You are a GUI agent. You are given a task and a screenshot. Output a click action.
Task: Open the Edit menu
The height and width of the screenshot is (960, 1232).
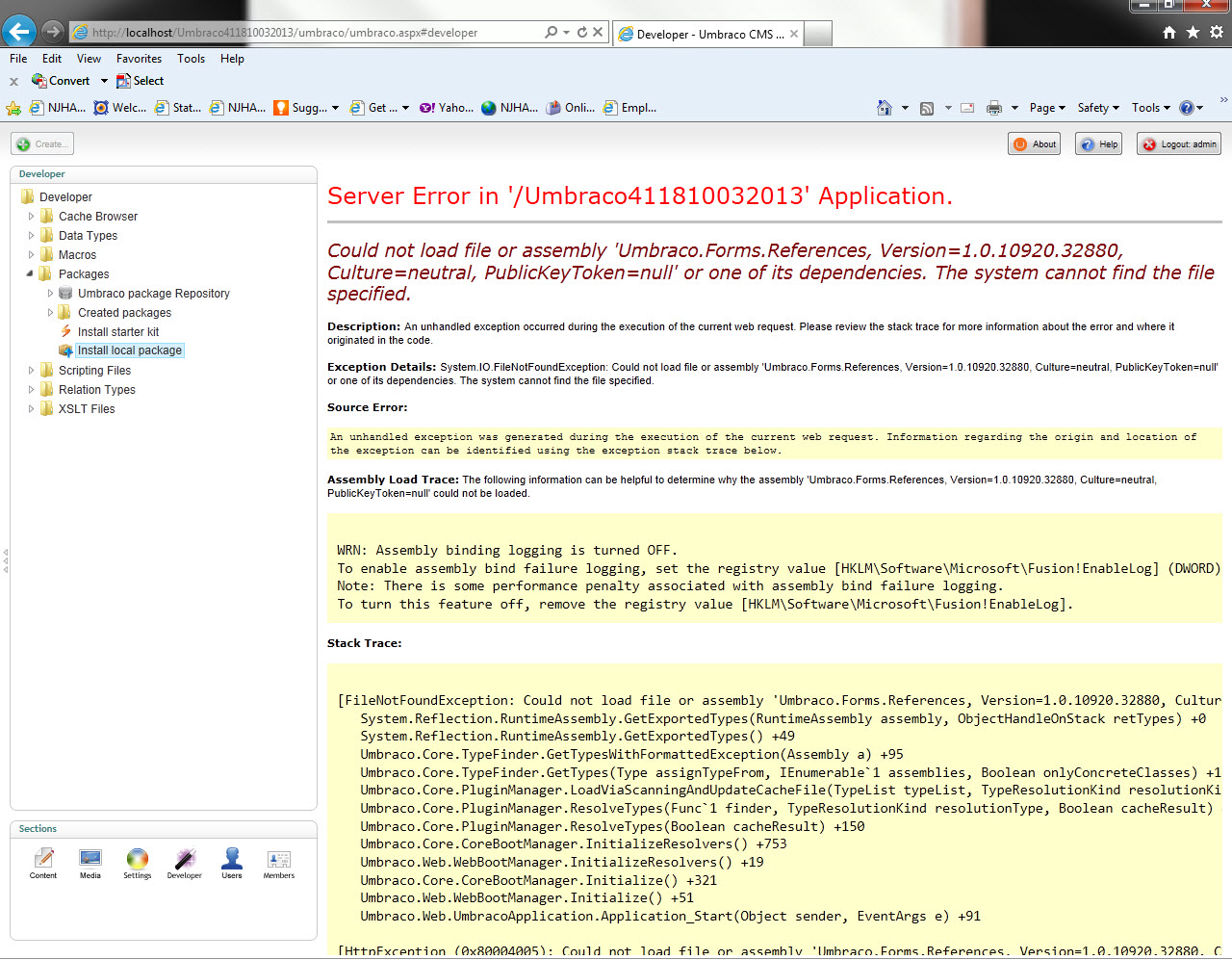52,59
